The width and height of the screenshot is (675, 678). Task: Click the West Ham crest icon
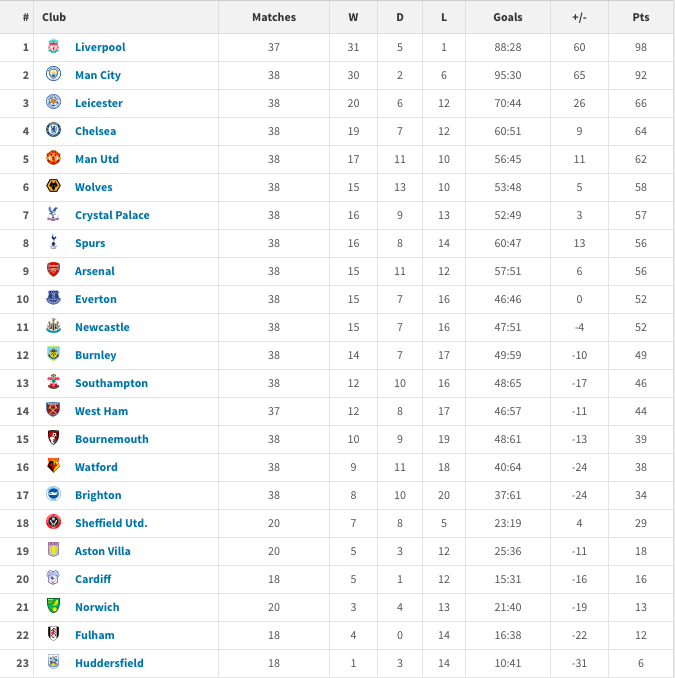click(53, 411)
